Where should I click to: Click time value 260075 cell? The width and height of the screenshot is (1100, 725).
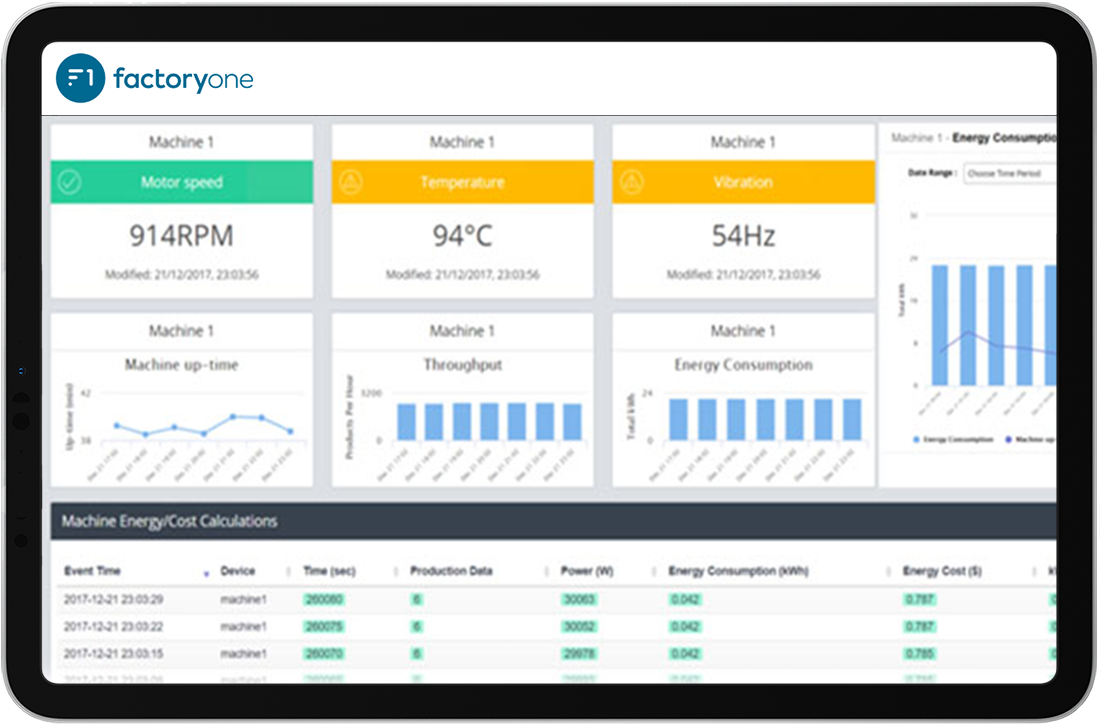323,626
